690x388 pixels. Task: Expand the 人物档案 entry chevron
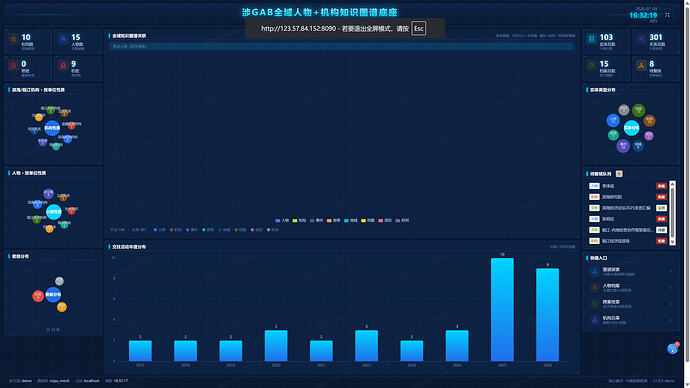[671, 288]
